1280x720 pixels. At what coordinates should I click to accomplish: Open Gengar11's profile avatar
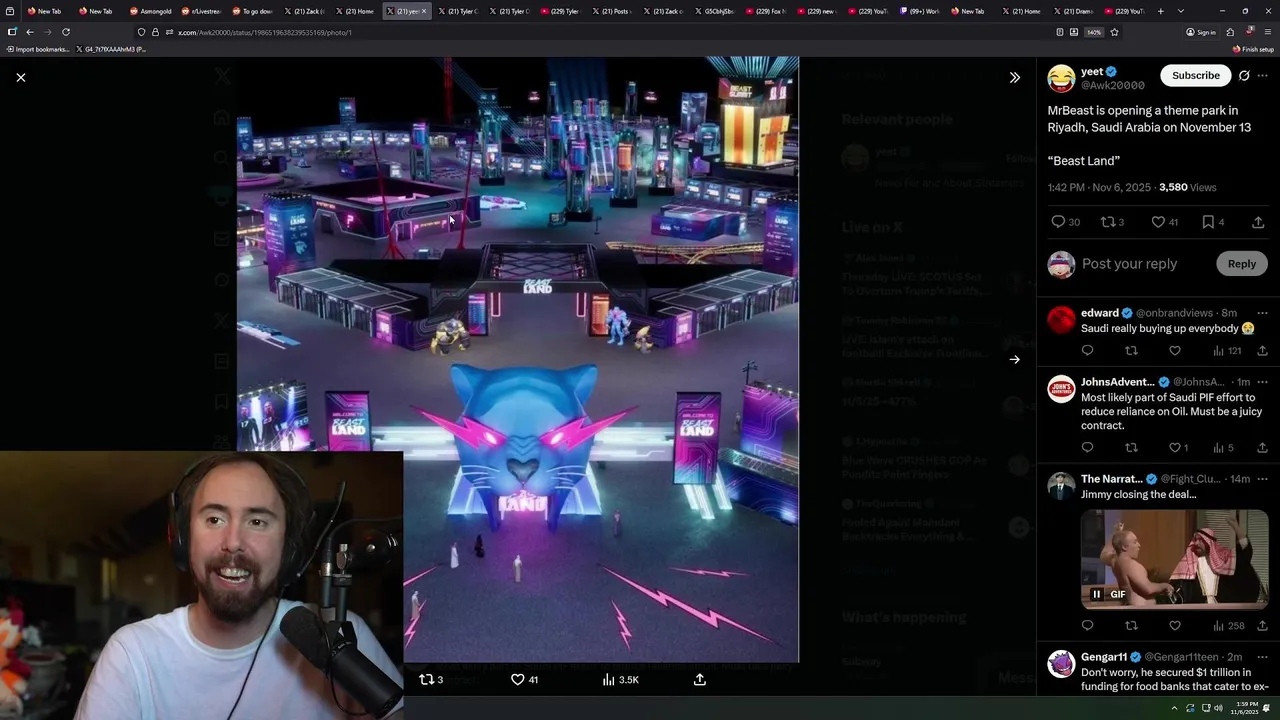[1061, 664]
